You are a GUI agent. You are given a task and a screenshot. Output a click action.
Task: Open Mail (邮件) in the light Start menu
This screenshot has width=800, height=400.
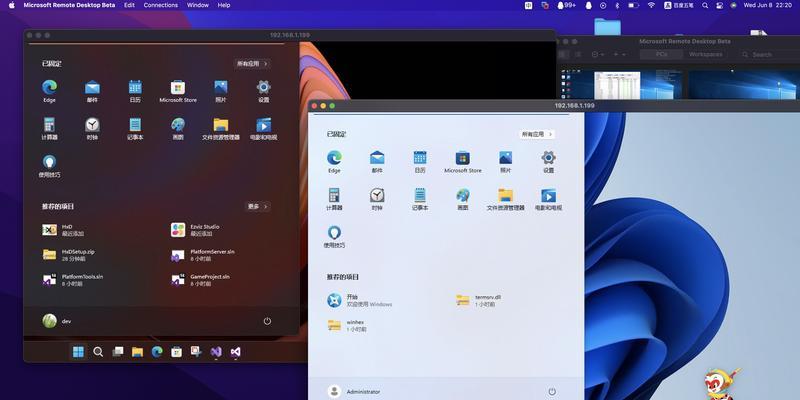coord(377,162)
